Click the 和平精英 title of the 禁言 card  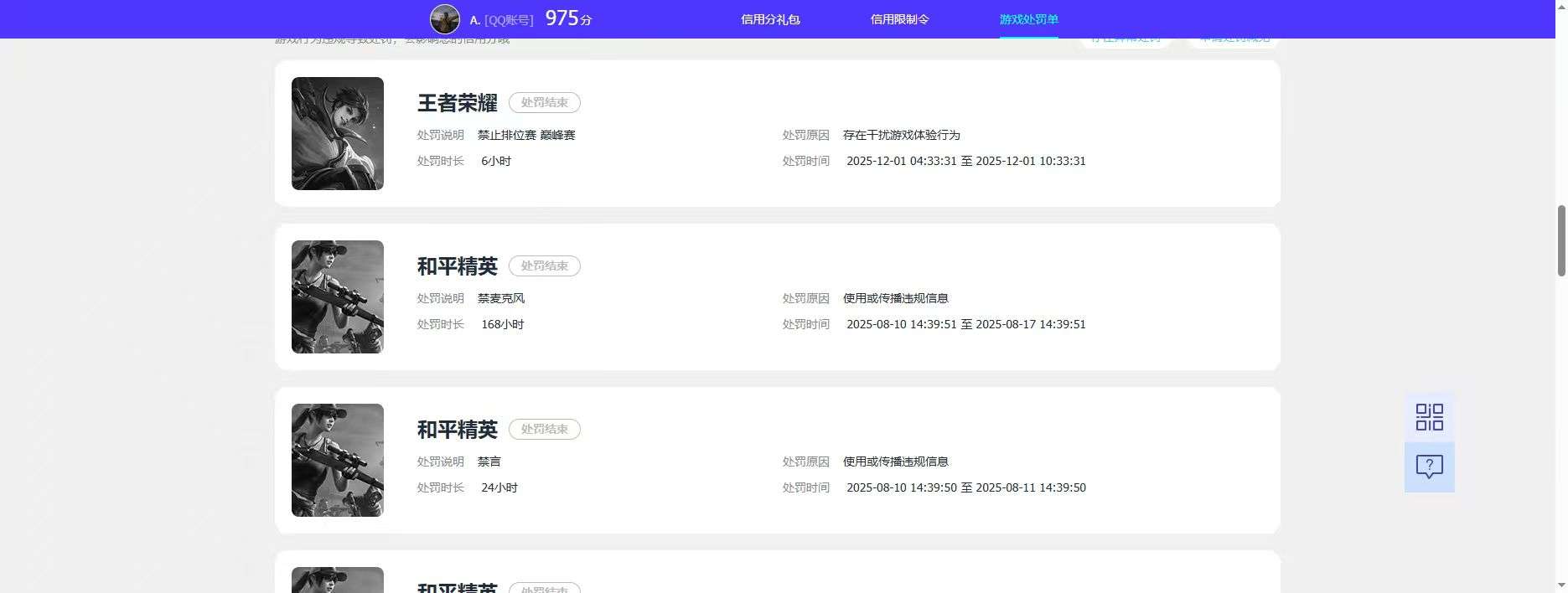(458, 430)
